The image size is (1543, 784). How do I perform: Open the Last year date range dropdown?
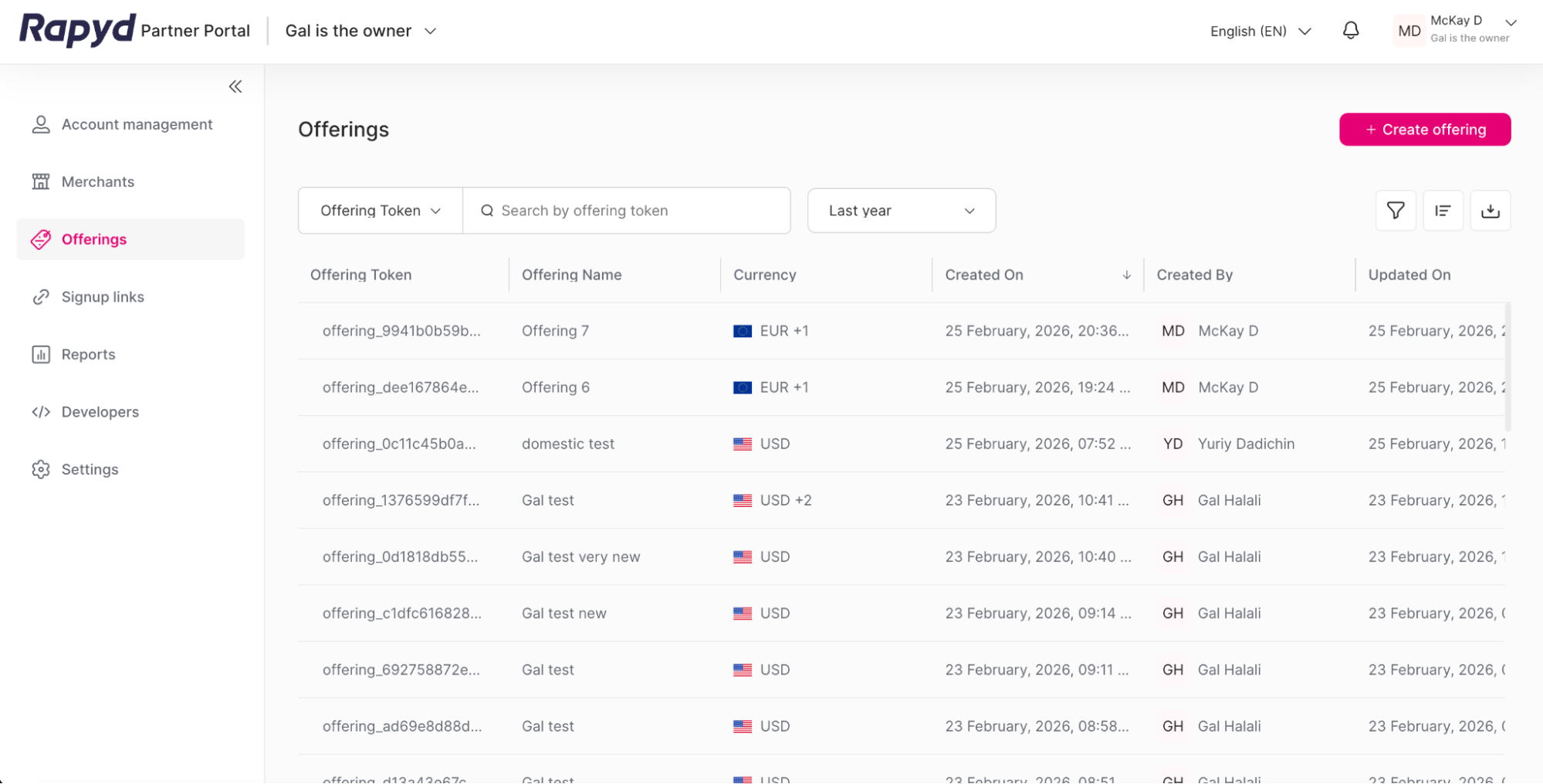901,210
